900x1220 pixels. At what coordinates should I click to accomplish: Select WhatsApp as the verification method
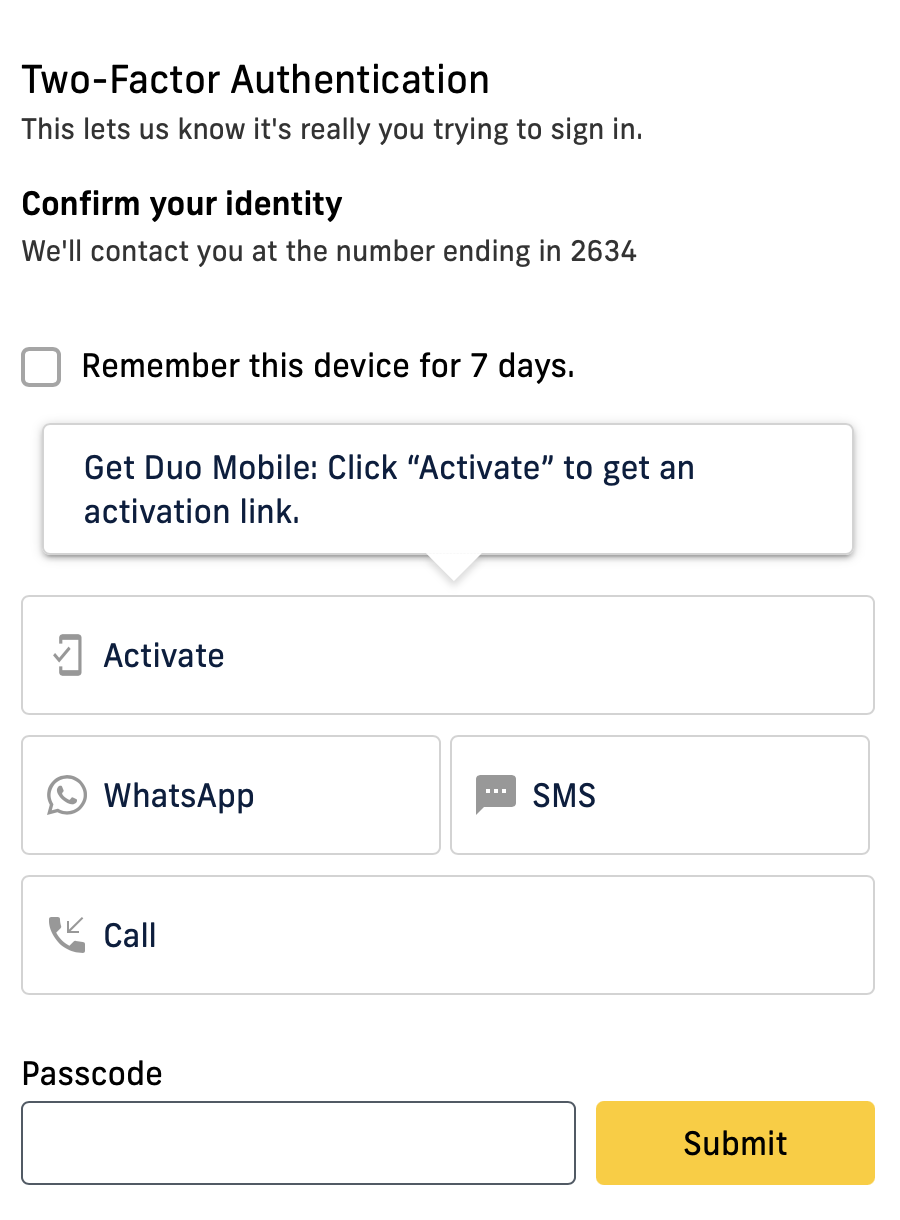click(x=231, y=795)
